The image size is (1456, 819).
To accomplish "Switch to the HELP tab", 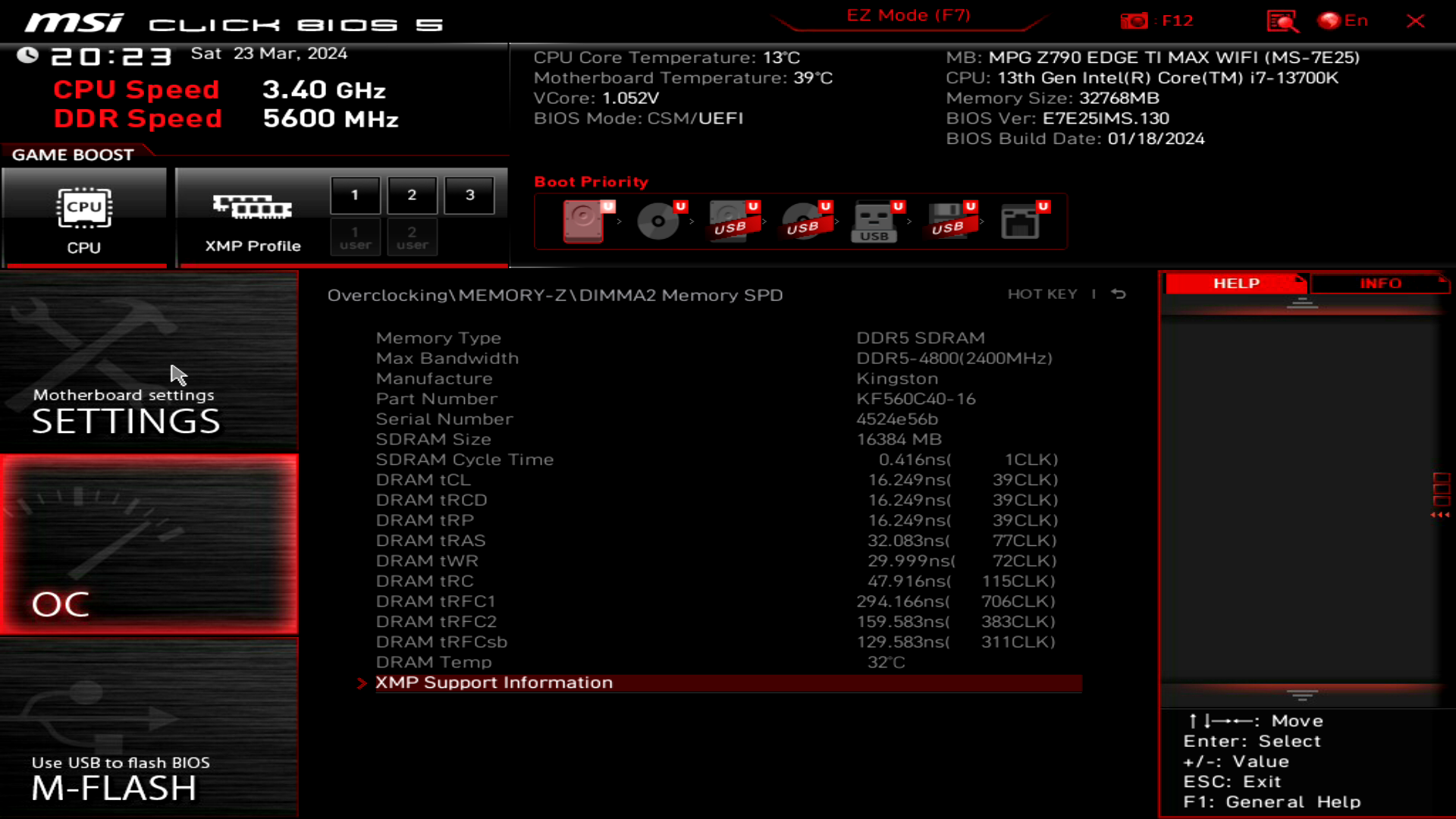I will (x=1236, y=283).
